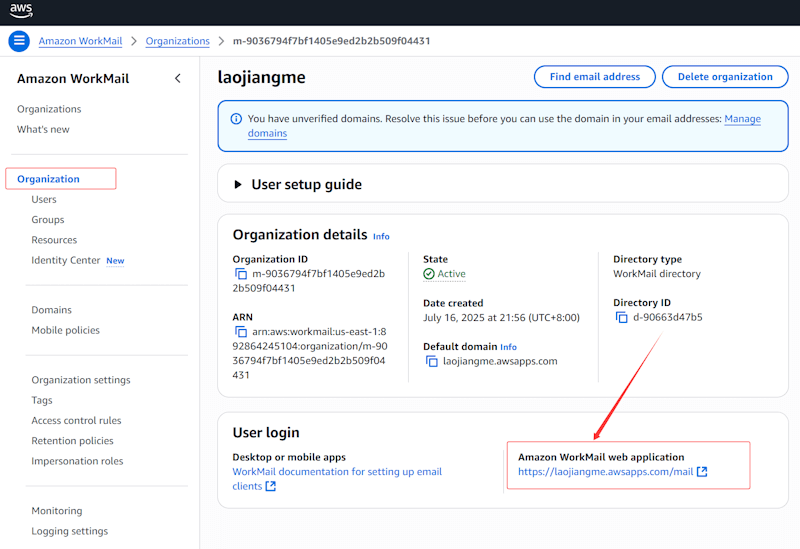The image size is (800, 549).
Task: Open Organizations breadcrumb link
Action: click(177, 41)
